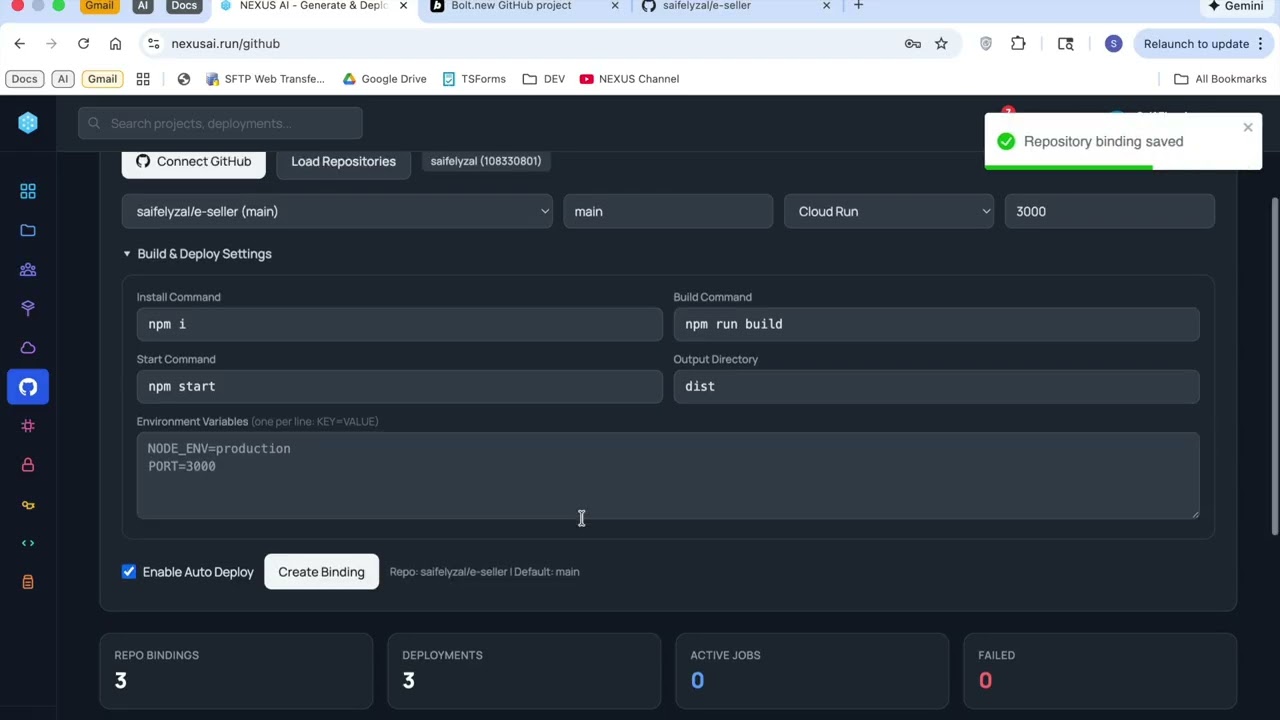Screen dimensions: 1280x720
Task: Click the Environment Variables text area
Action: (668, 476)
